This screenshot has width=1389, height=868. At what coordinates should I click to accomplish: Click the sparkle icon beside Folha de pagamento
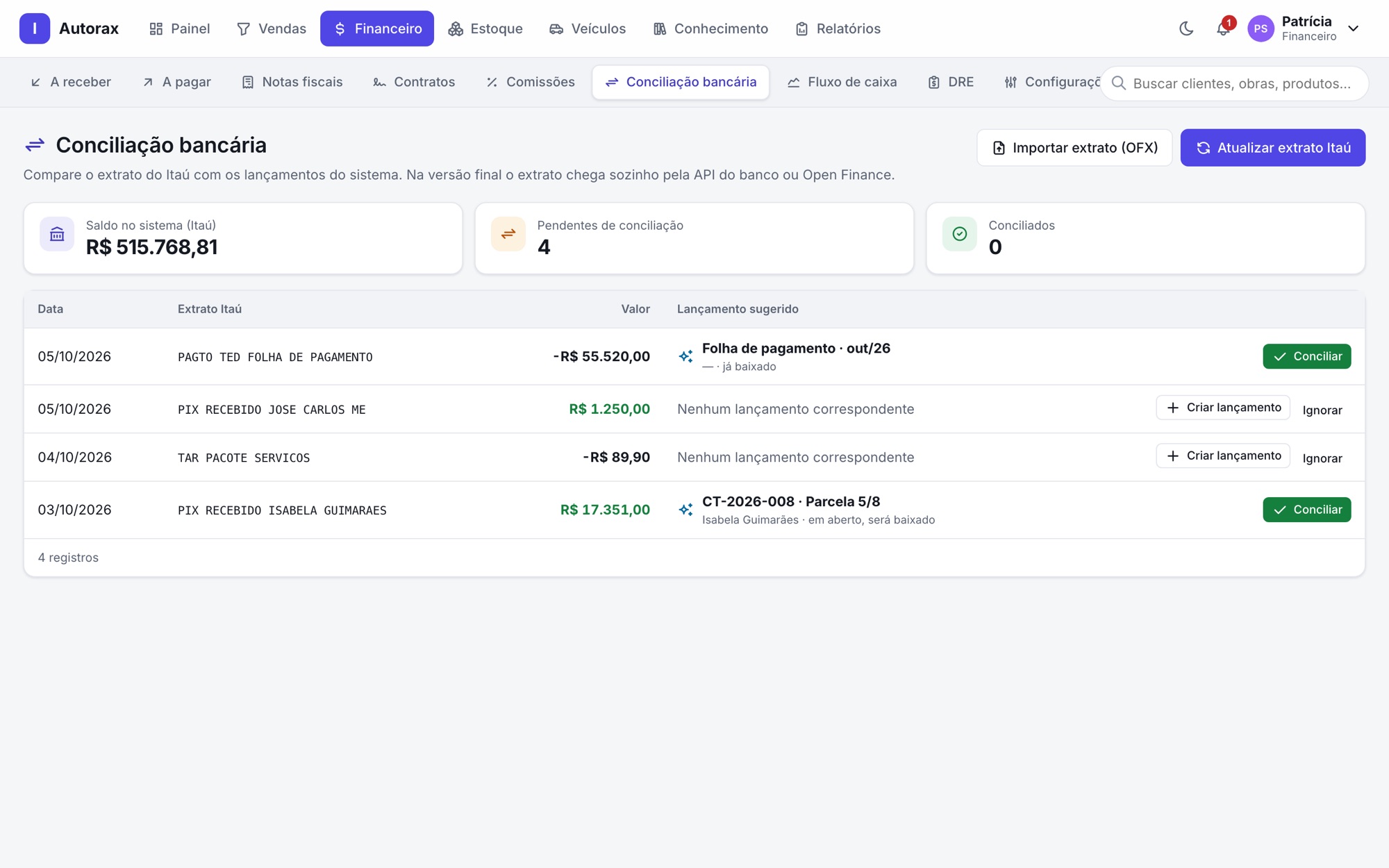pyautogui.click(x=685, y=356)
